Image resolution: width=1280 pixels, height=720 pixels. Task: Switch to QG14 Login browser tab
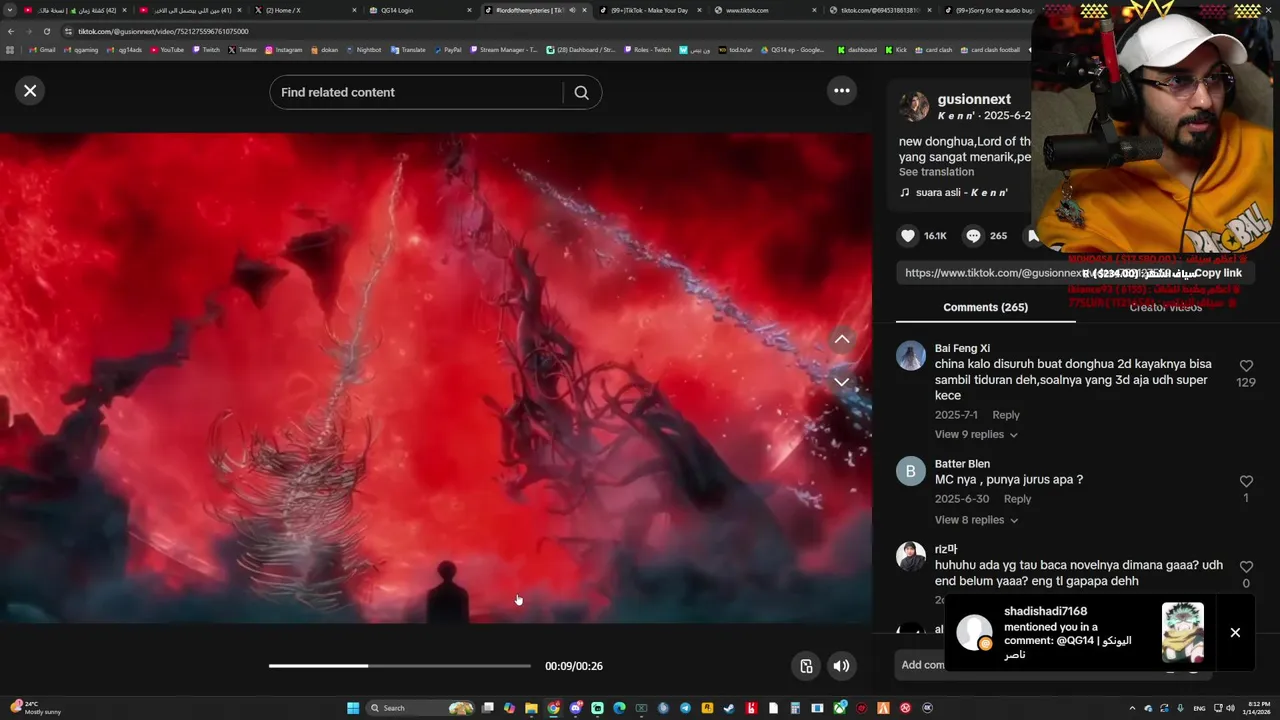418,10
